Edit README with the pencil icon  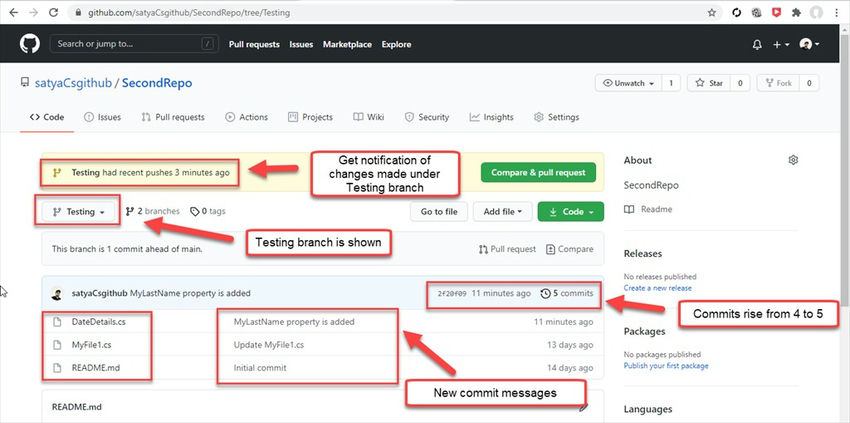(584, 407)
